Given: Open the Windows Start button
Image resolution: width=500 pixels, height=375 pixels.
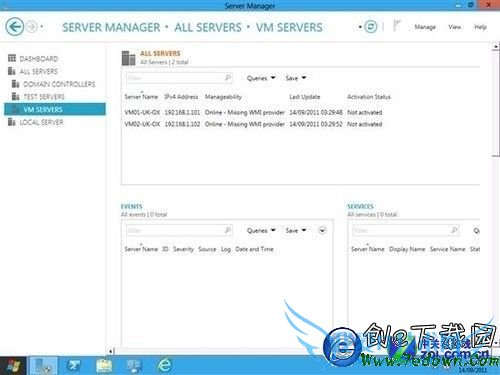Looking at the screenshot, I should (13, 366).
